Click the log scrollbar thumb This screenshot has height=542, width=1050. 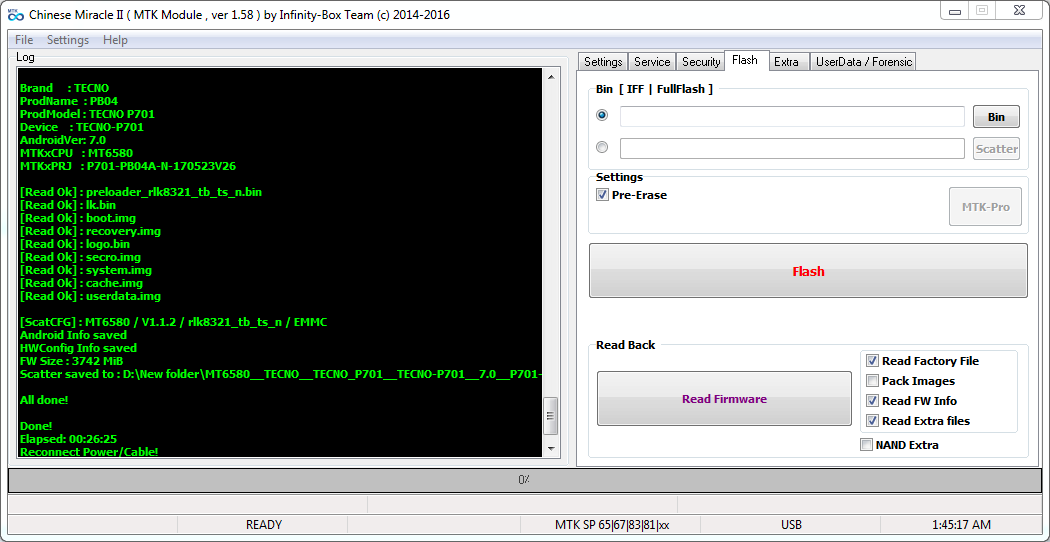[x=550, y=416]
